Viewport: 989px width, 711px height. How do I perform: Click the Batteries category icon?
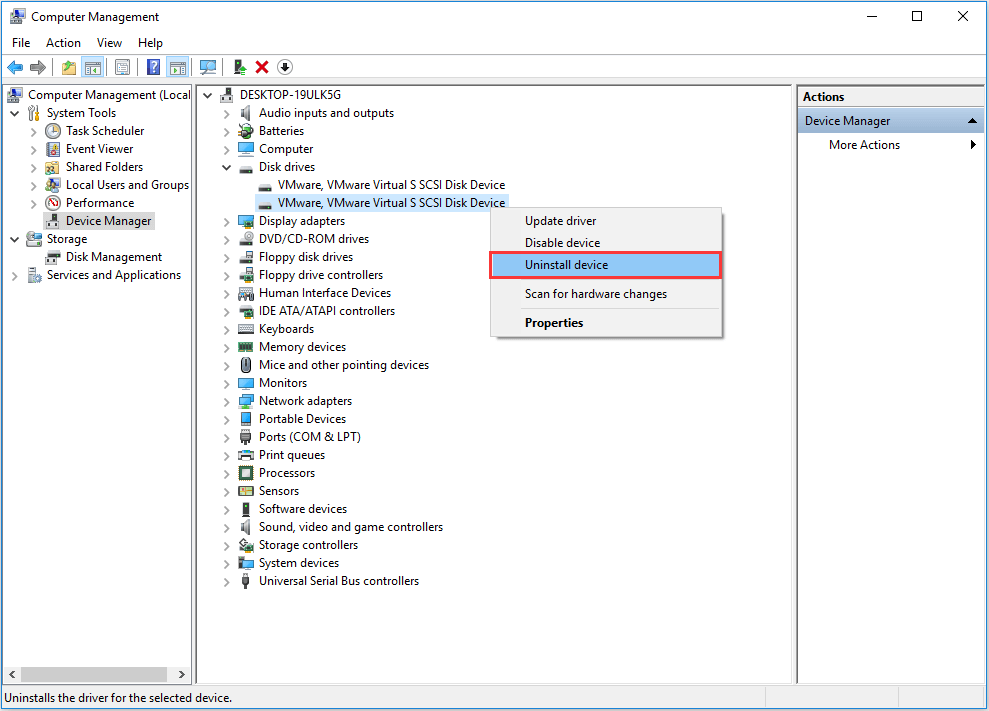[x=245, y=131]
